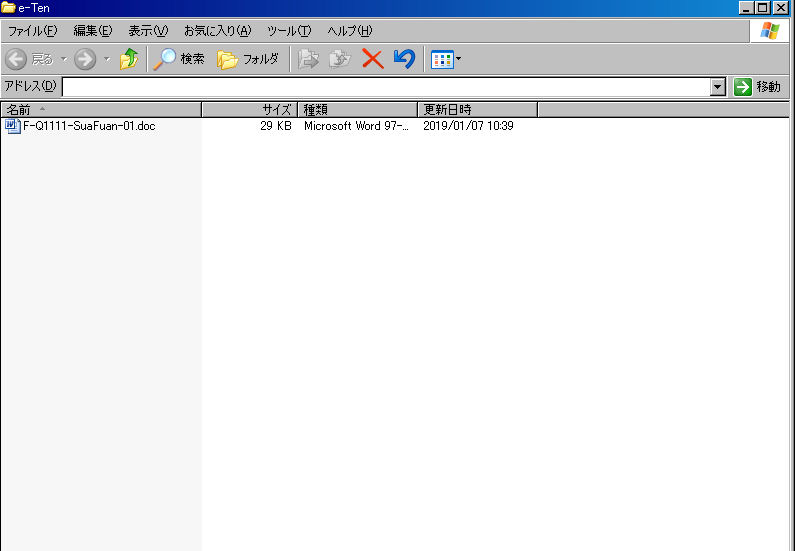795x551 pixels.
Task: Click the red X Delete icon
Action: tap(373, 59)
